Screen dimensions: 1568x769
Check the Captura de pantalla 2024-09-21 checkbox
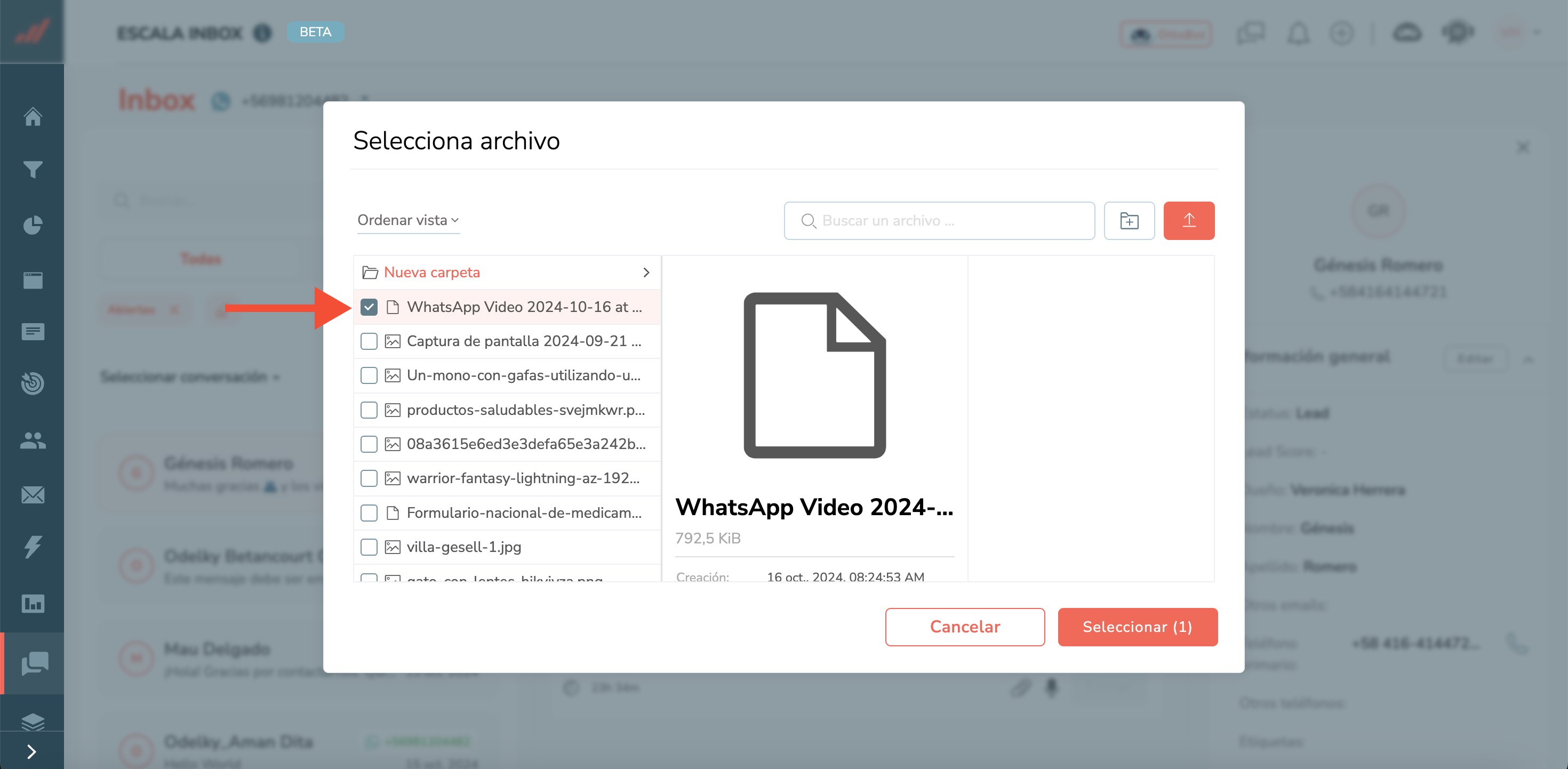pos(369,341)
